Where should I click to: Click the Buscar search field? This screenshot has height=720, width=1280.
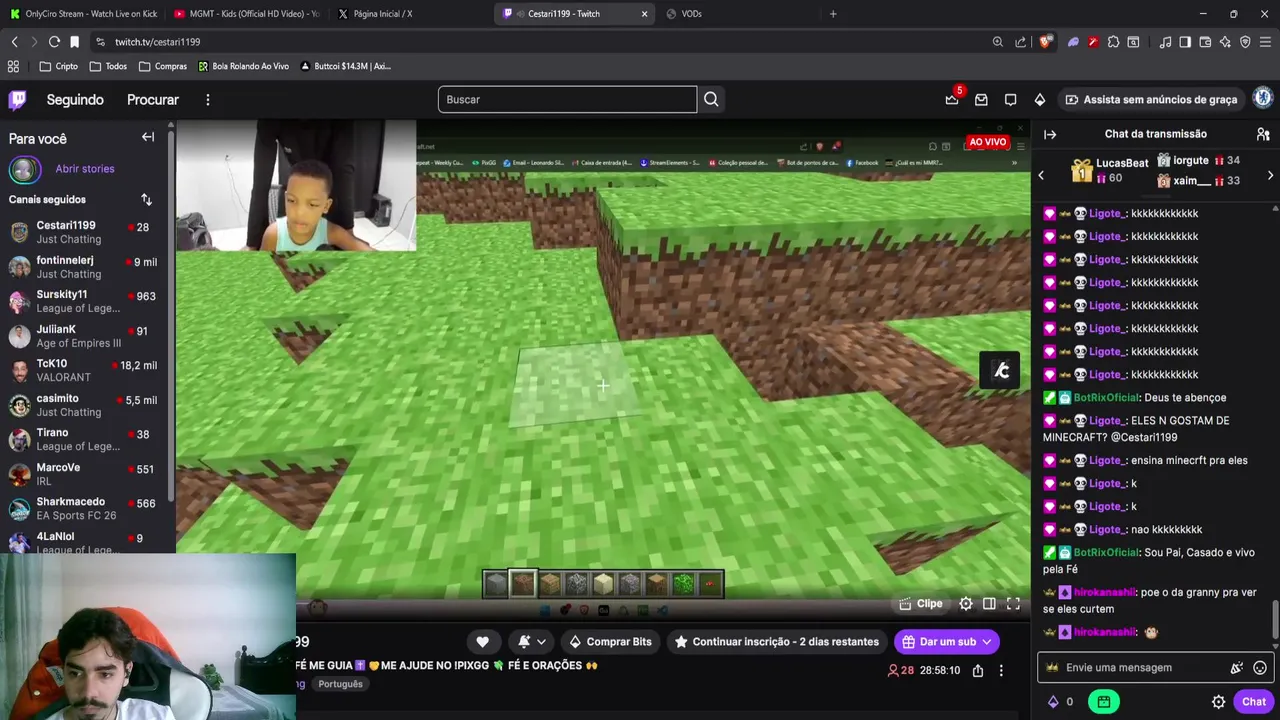[567, 99]
